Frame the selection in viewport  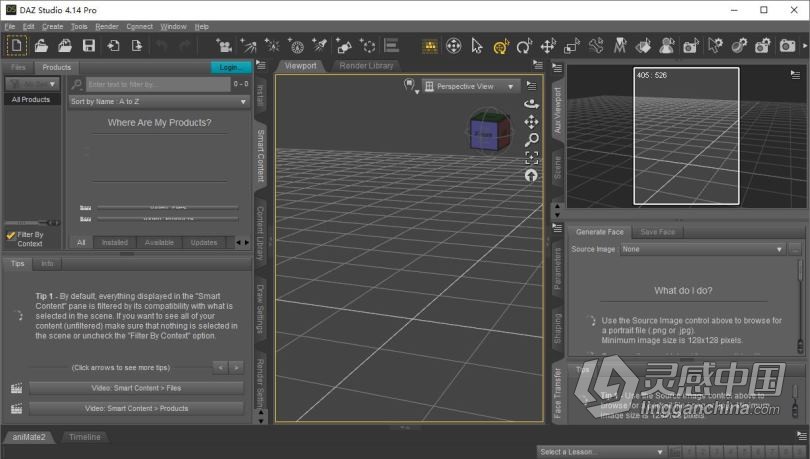(531, 157)
